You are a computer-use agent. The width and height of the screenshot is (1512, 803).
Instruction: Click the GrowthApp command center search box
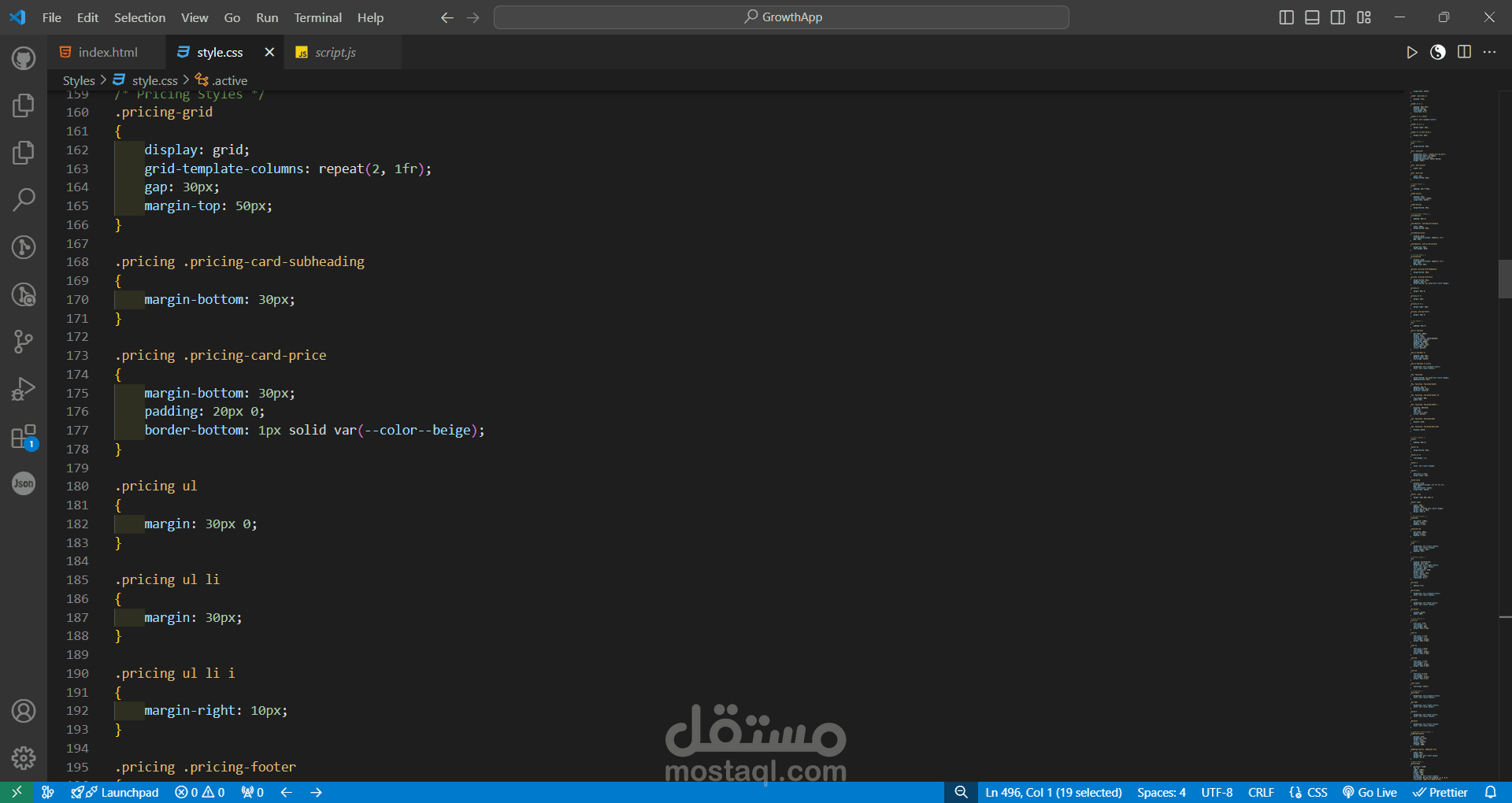781,17
